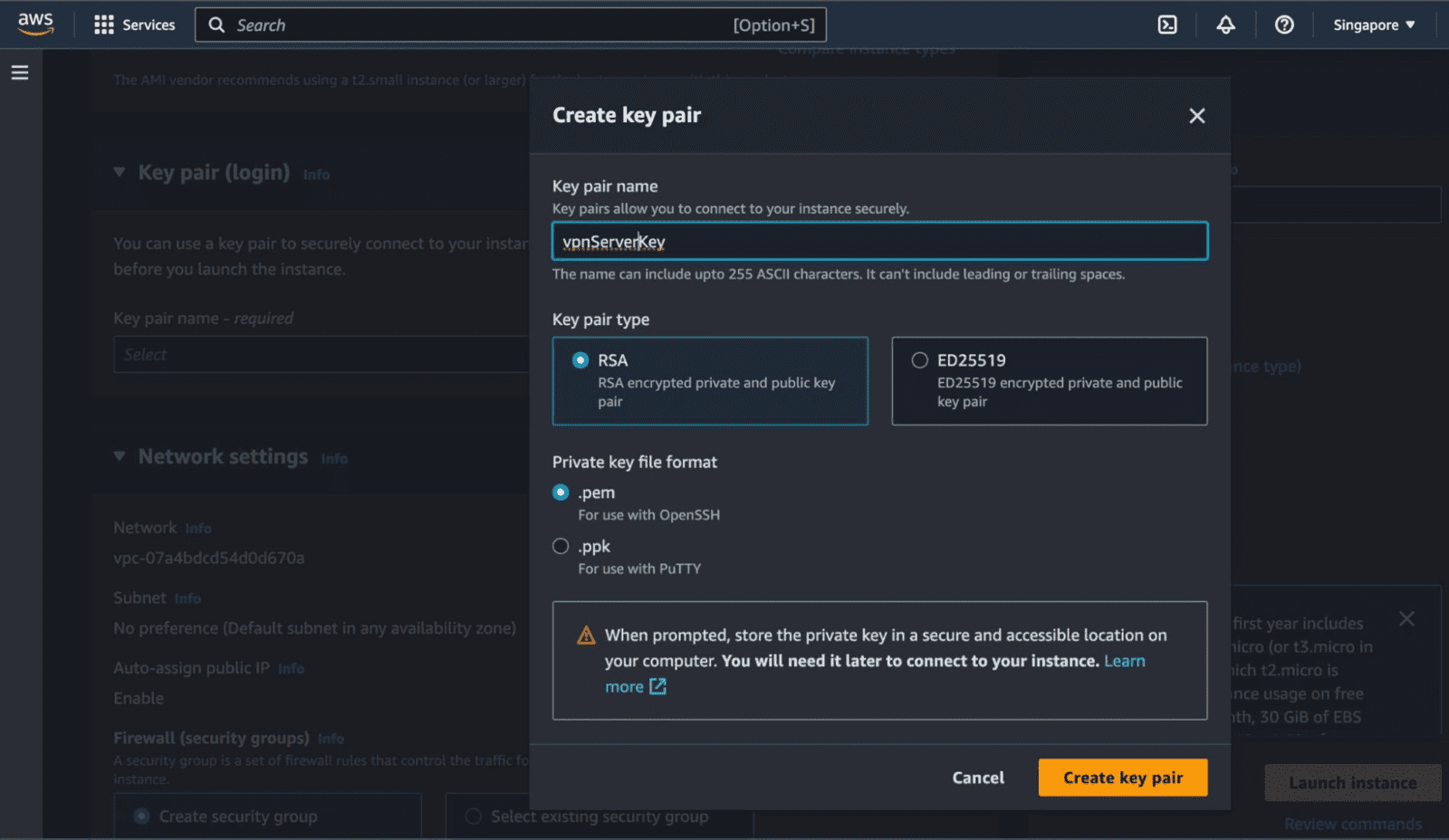
Task: Select the RSA key pair type
Action: pos(581,360)
